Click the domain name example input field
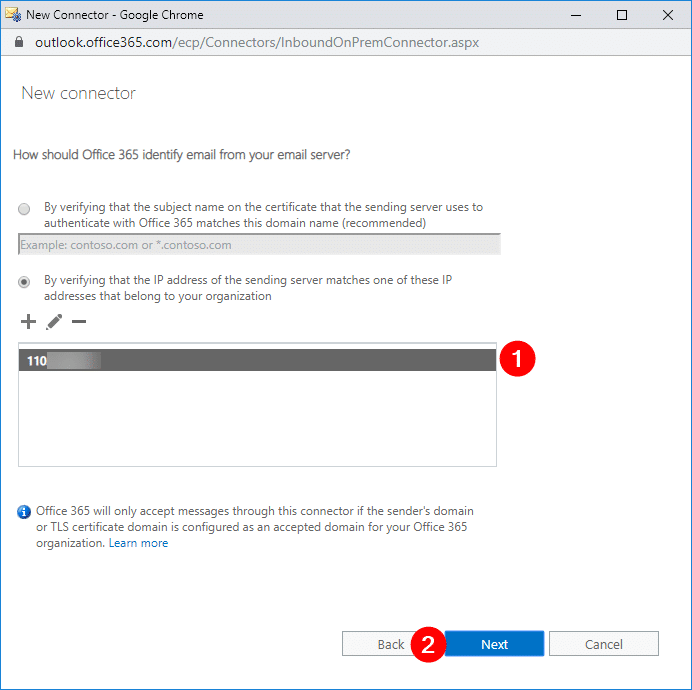 coord(260,245)
